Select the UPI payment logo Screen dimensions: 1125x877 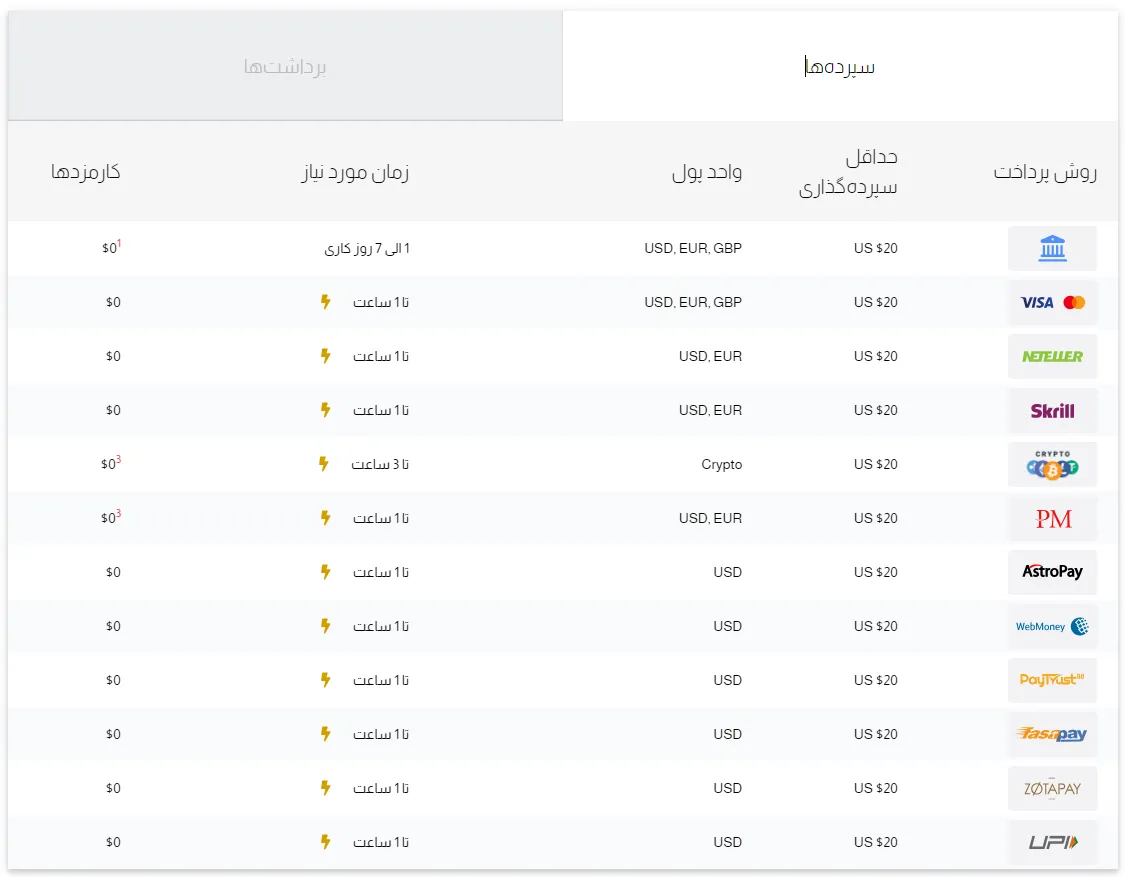tap(1052, 842)
